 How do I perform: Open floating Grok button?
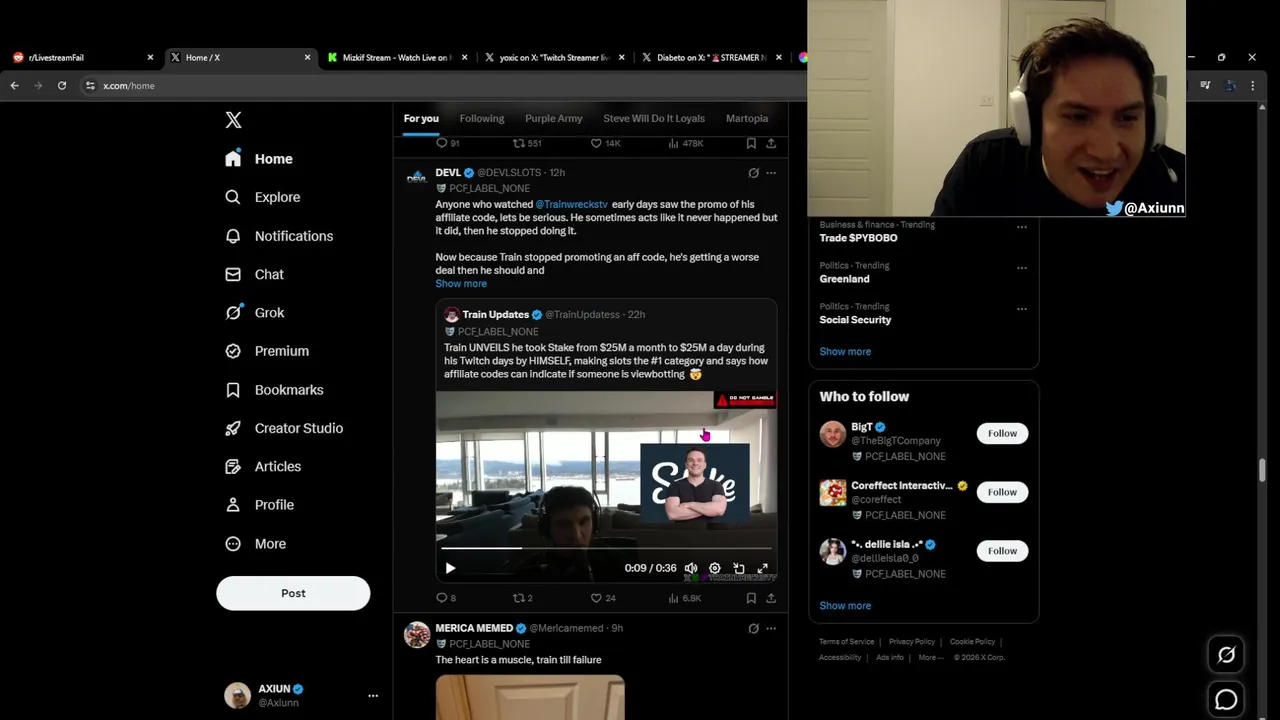[1226, 655]
